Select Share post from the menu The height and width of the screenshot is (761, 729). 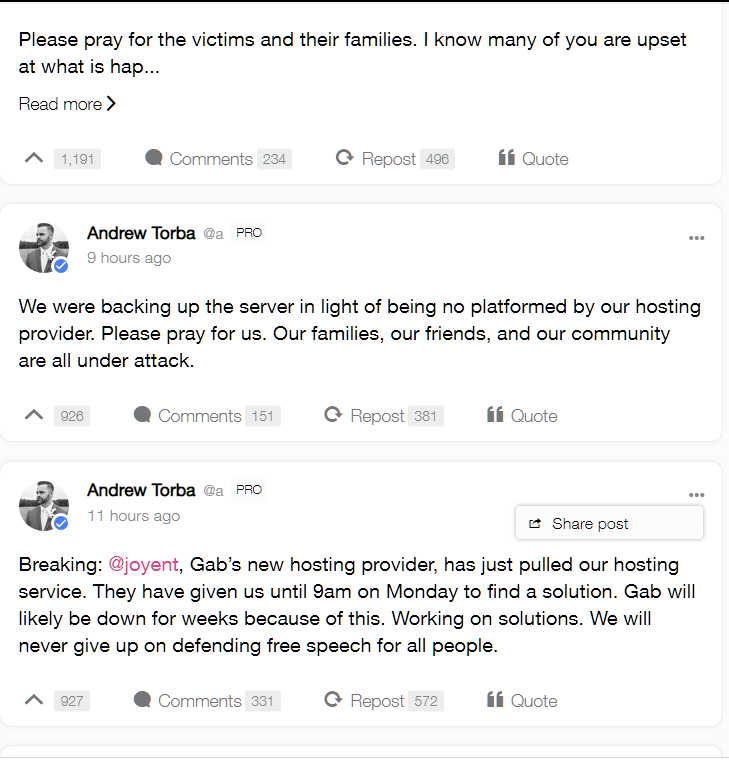tap(609, 524)
